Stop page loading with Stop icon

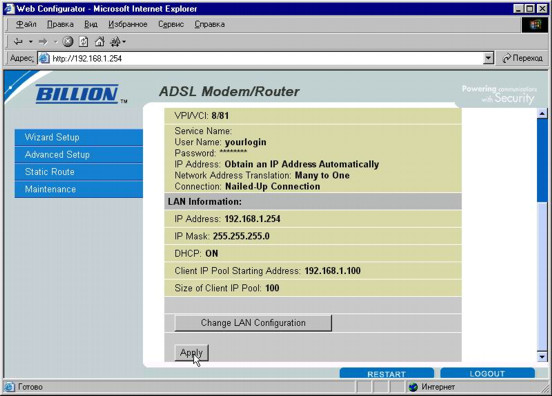(68, 42)
